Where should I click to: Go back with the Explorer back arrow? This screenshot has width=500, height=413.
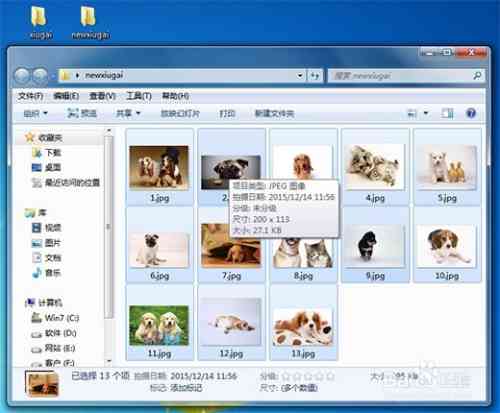click(22, 76)
